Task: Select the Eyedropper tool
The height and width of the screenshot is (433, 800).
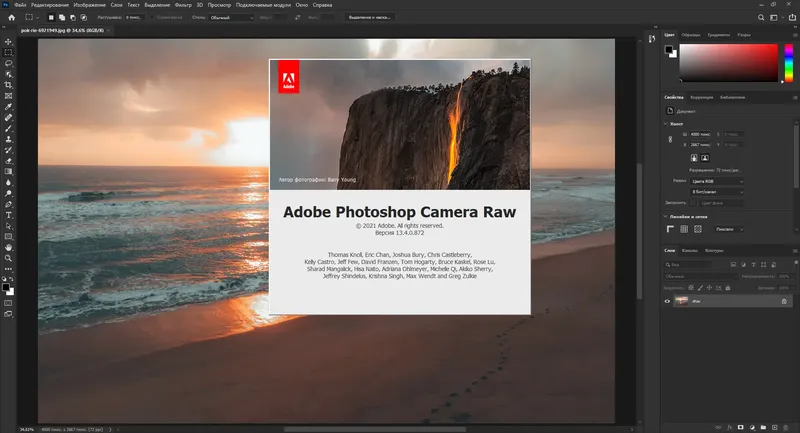Action: pyautogui.click(x=9, y=106)
